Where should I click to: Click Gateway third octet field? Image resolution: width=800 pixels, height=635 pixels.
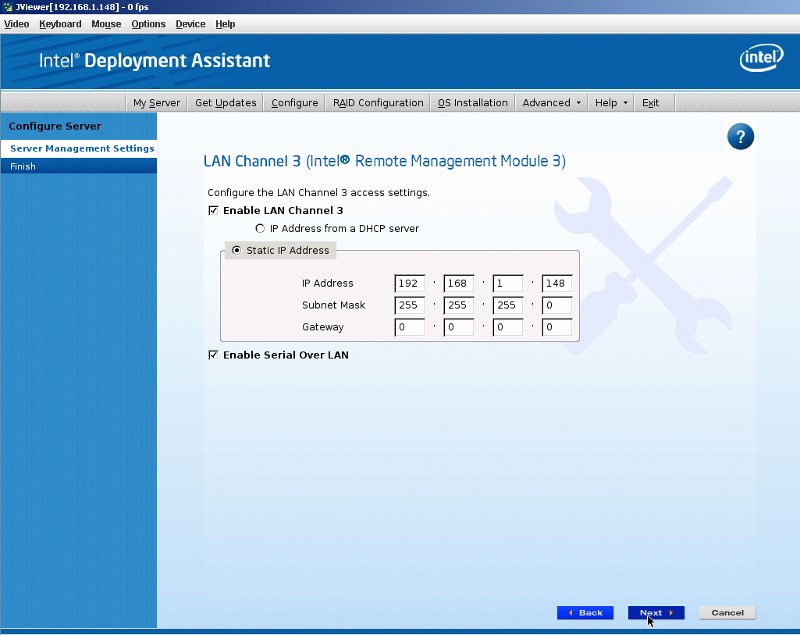coord(508,327)
